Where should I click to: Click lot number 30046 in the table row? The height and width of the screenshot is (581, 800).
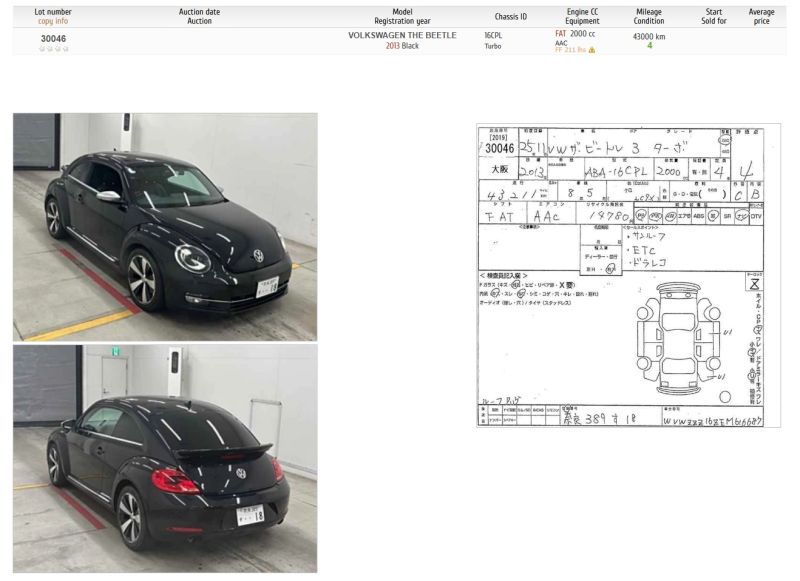point(53,39)
